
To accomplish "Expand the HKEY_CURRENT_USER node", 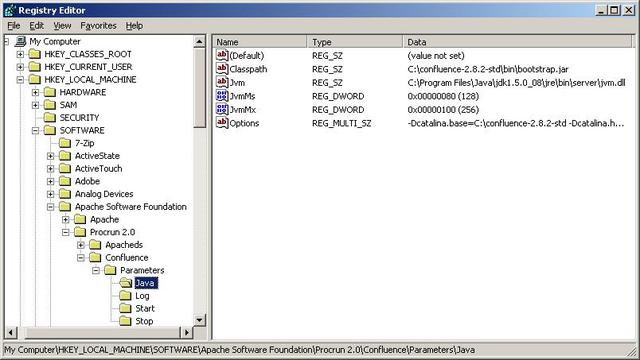I will tap(20, 67).
